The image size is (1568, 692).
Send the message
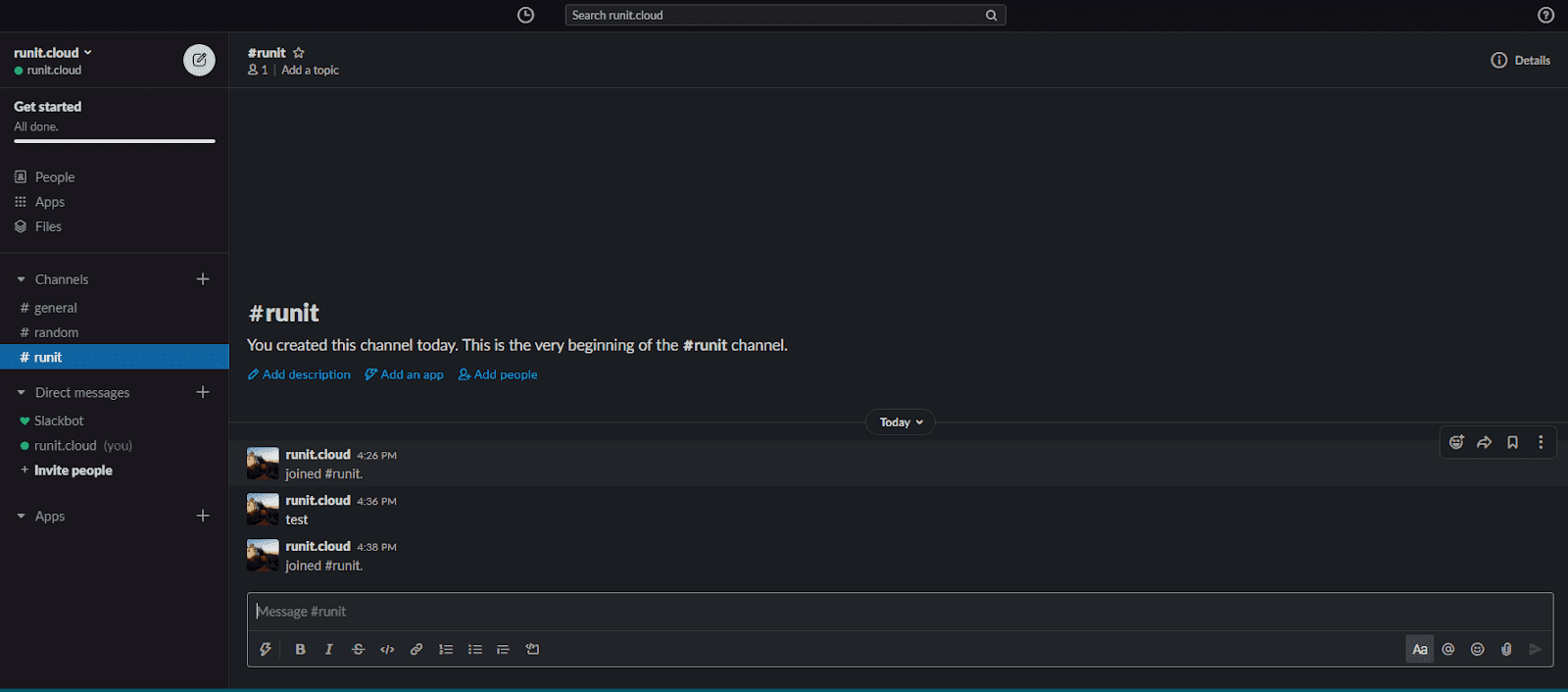[x=1536, y=649]
